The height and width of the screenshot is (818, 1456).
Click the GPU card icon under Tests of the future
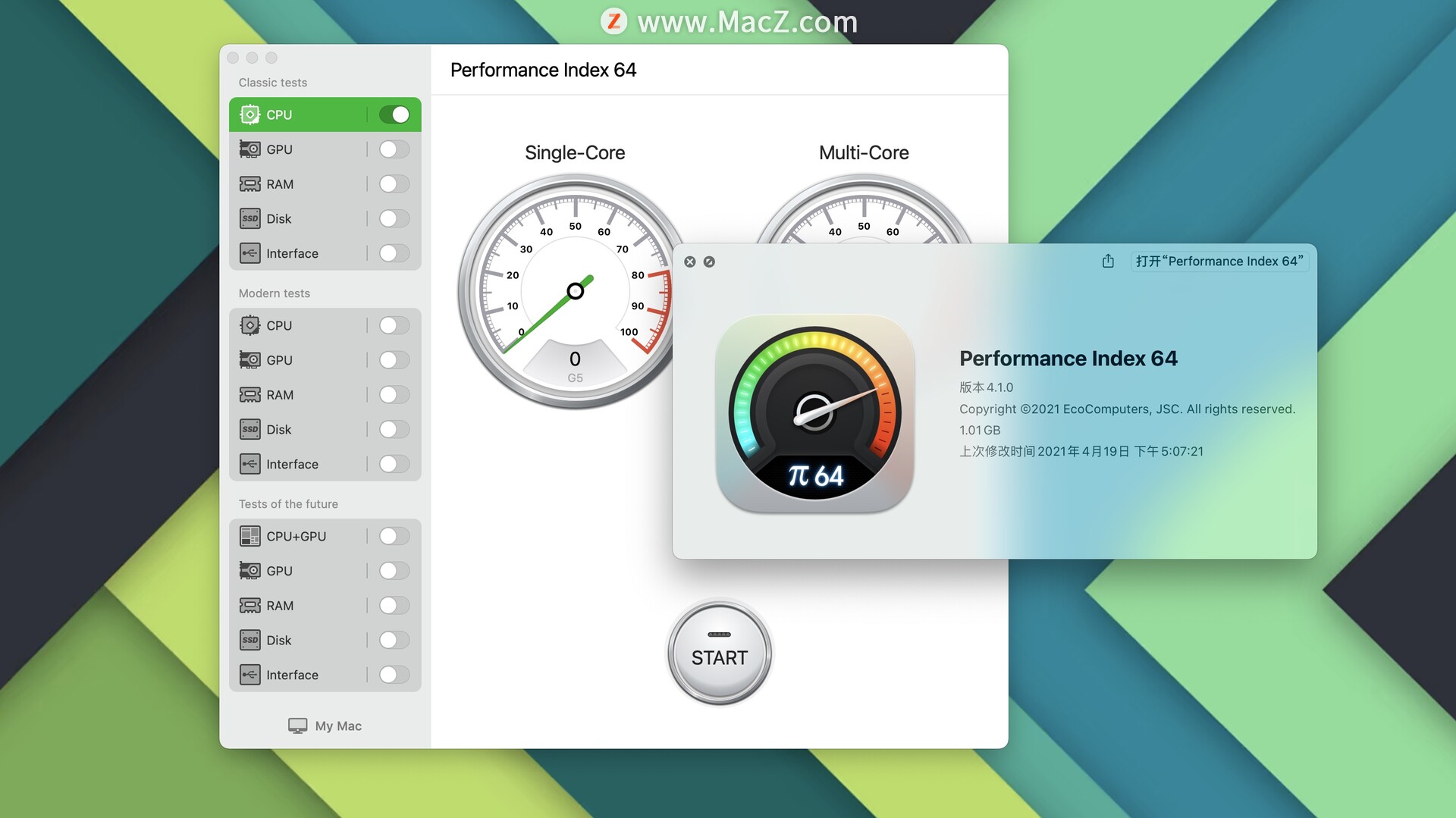(x=249, y=571)
